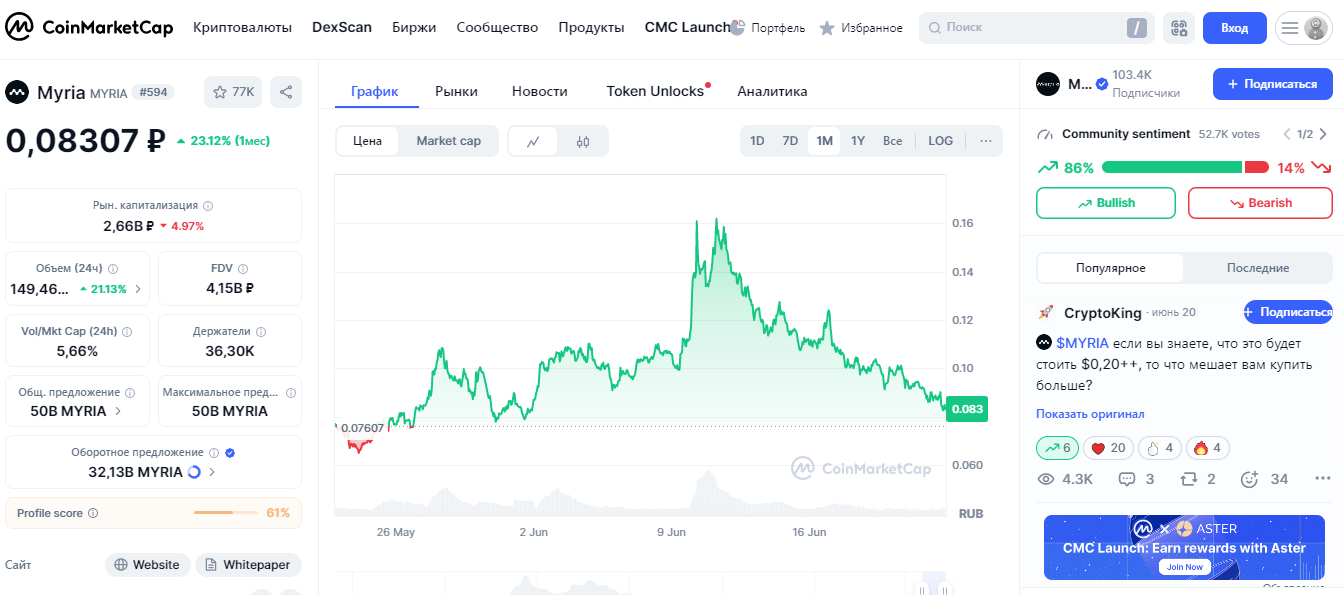
Task: Toggle LOG scale on chart
Action: coord(940,141)
